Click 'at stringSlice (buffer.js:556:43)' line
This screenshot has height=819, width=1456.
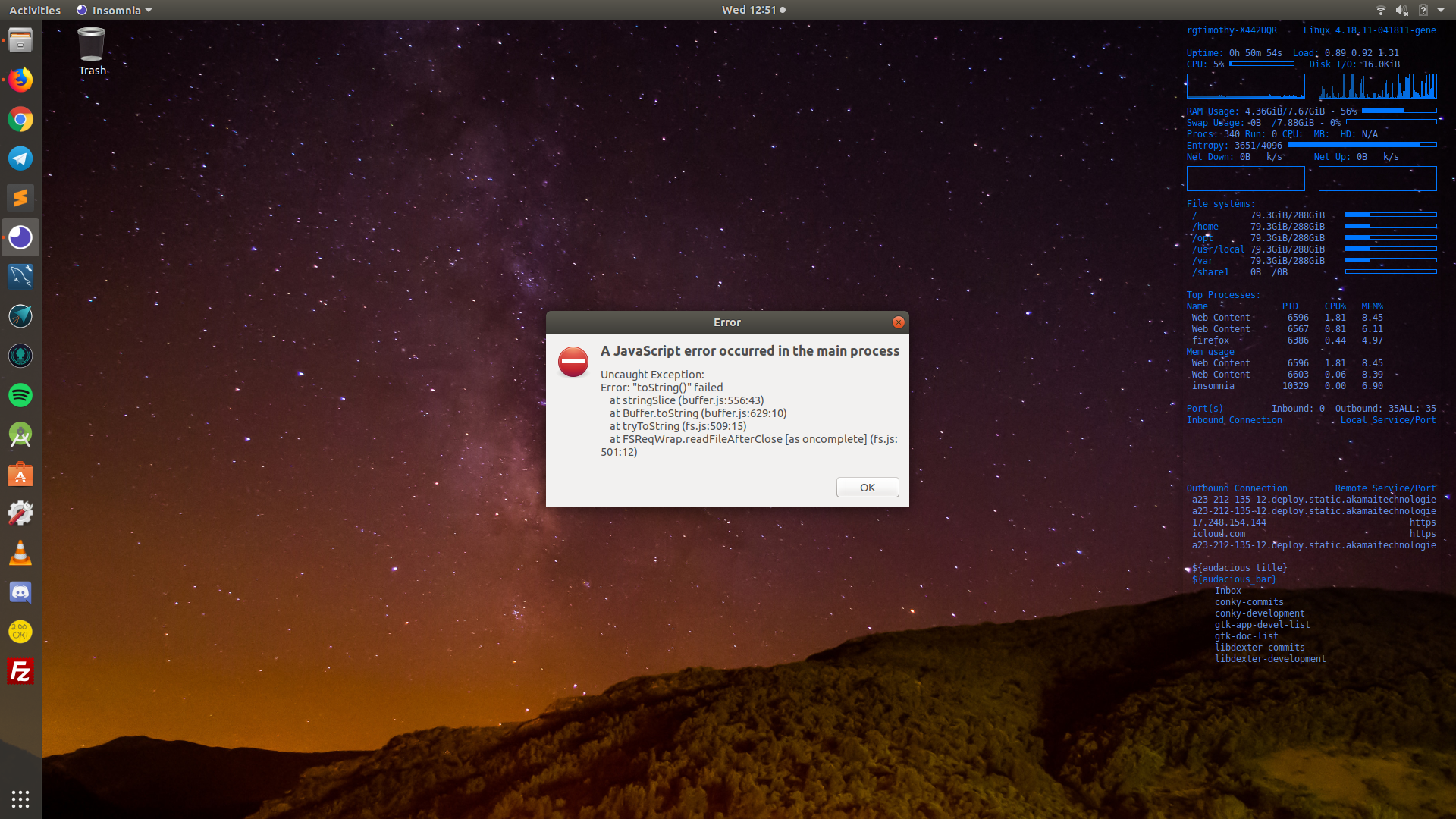[x=686, y=400]
